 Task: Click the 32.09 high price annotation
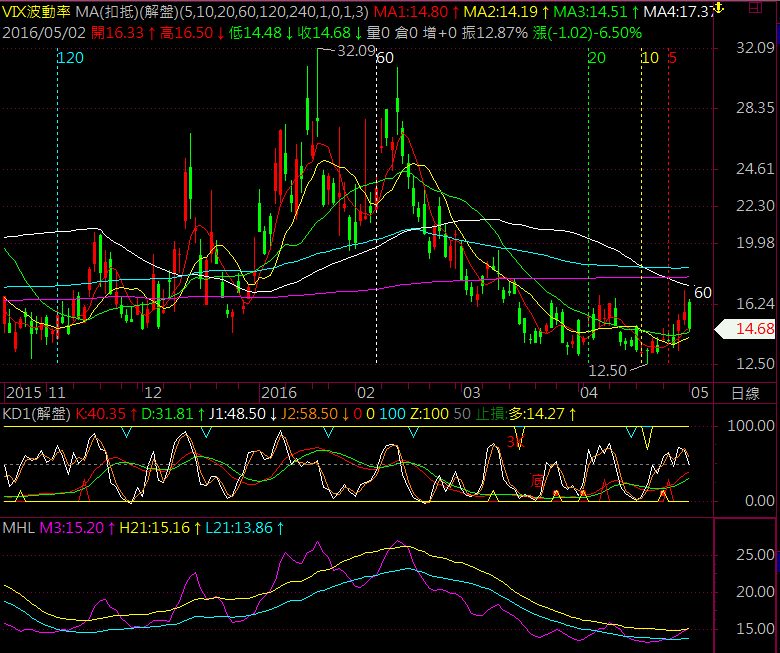click(356, 51)
